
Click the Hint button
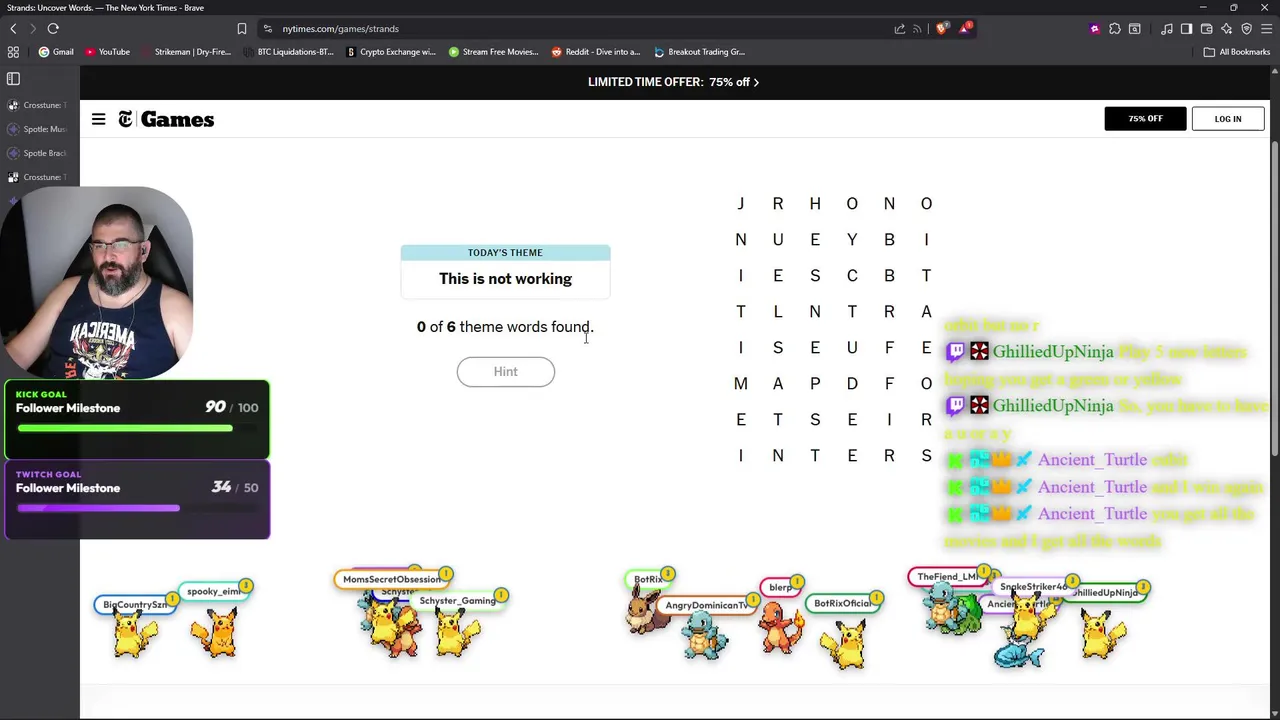tap(505, 372)
